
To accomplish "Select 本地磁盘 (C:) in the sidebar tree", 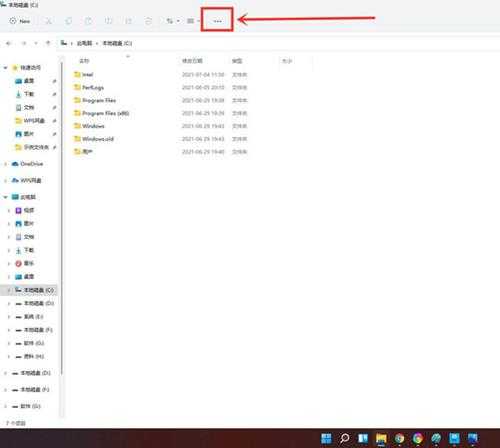I will pos(39,290).
